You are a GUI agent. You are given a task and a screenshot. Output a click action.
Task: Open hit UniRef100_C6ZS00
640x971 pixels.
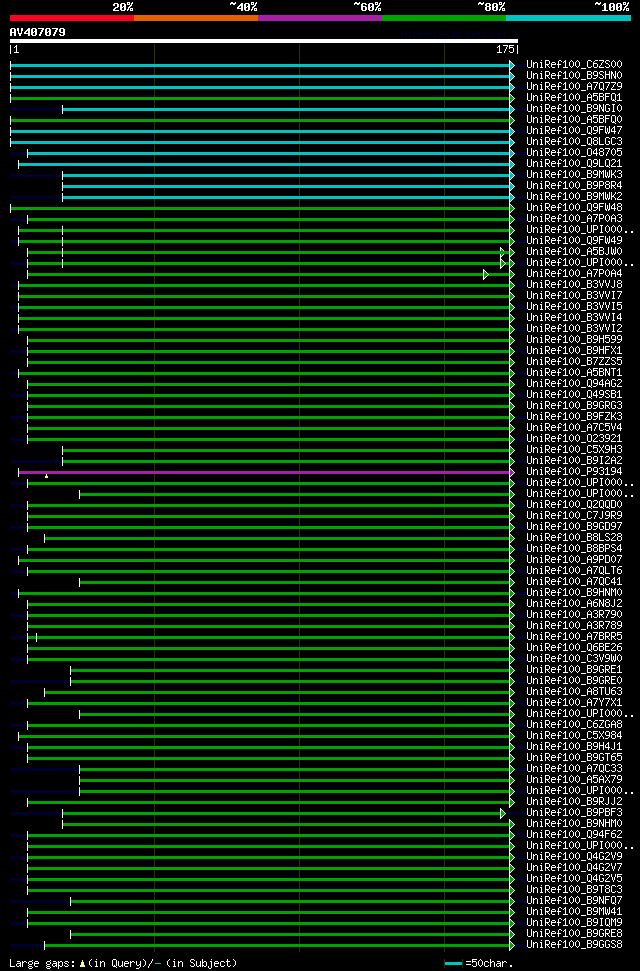pos(574,64)
